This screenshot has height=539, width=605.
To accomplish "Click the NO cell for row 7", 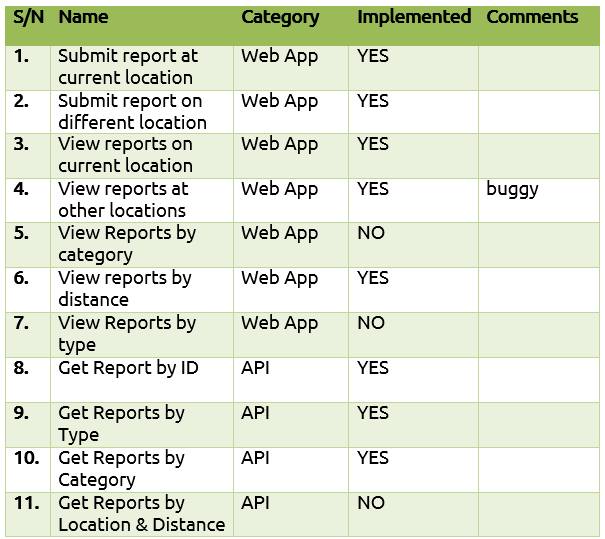I will tap(413, 335).
